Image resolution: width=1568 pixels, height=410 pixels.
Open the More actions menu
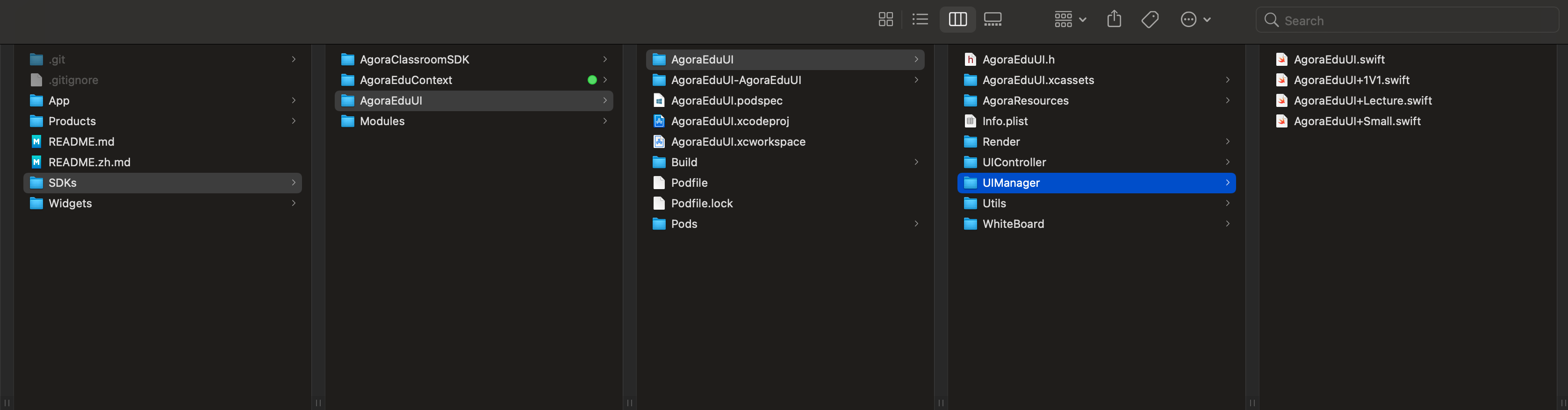[1195, 20]
